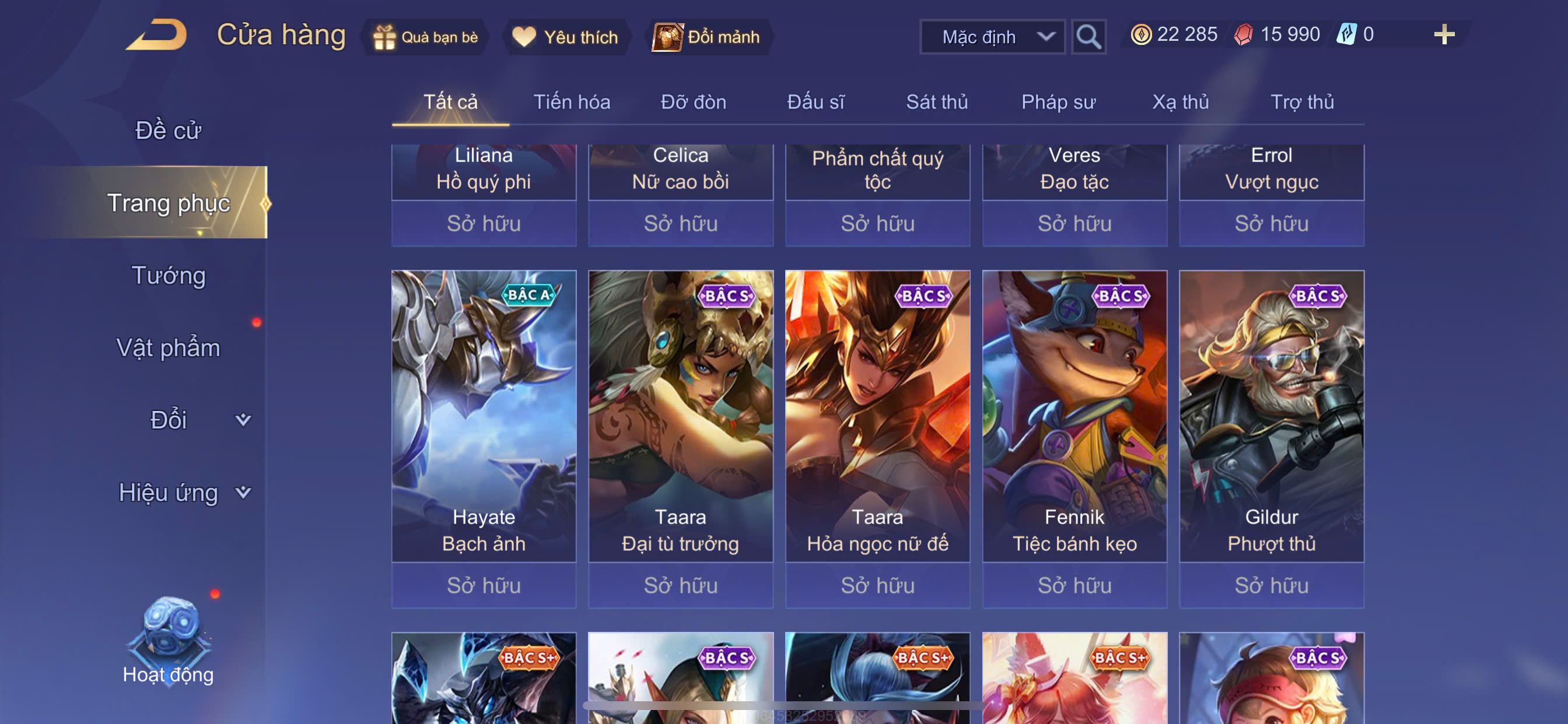Click the blue ticket currency icon
The image size is (1568, 724).
(x=1346, y=34)
